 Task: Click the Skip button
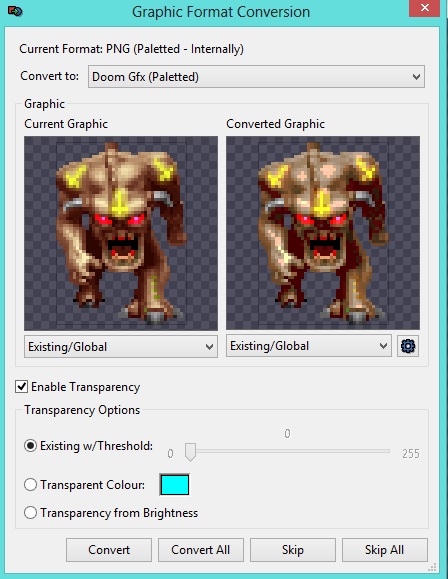pyautogui.click(x=293, y=550)
